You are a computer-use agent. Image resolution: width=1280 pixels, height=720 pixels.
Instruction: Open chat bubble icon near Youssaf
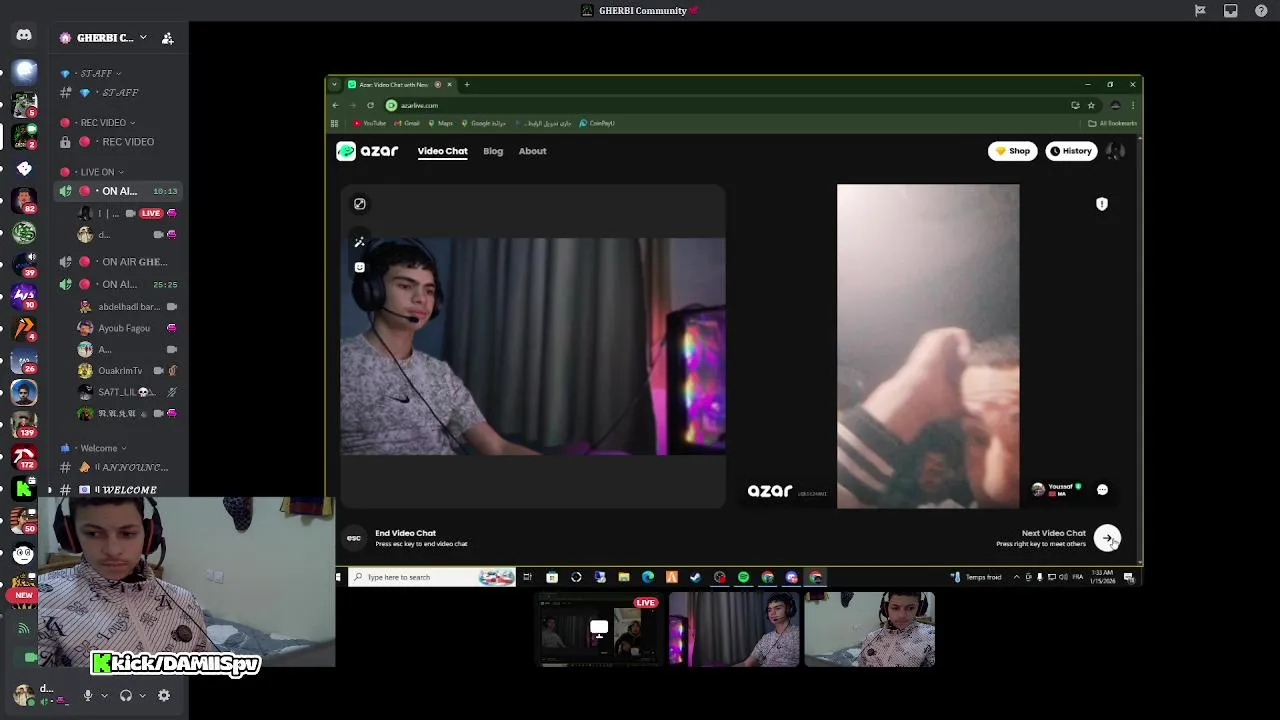coord(1102,490)
